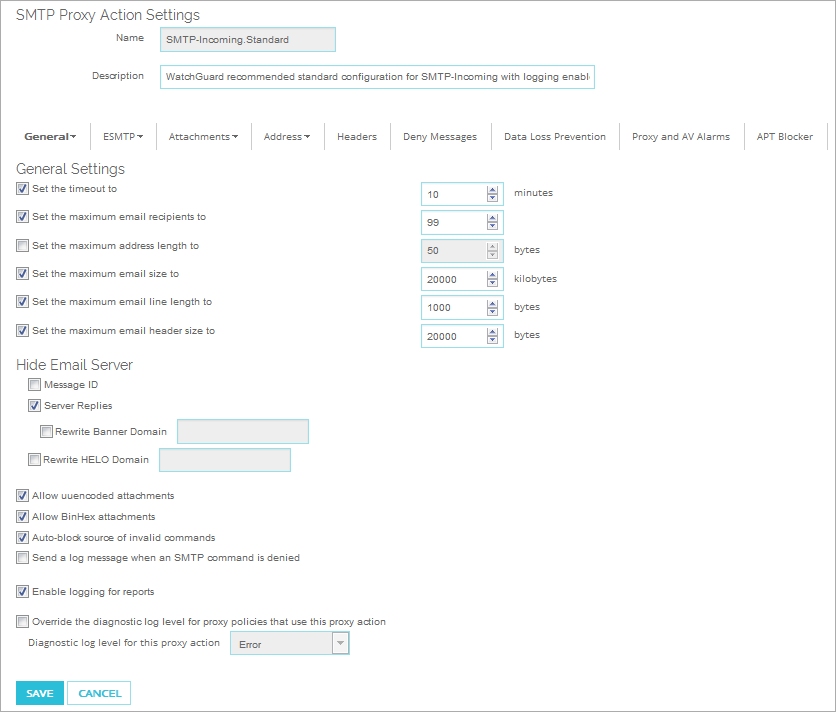Uncheck the Server Replies checkbox

click(35, 405)
